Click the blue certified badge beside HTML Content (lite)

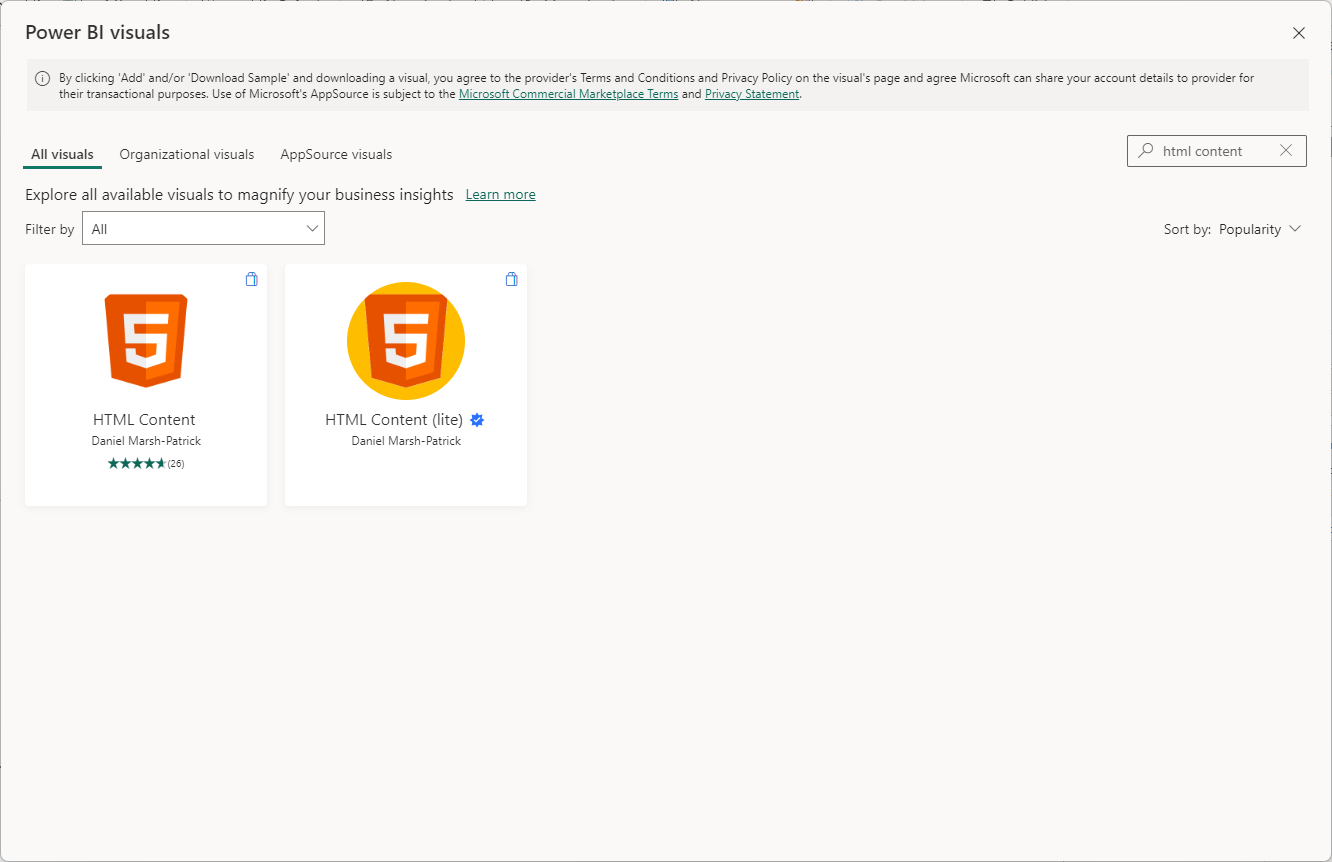tap(477, 420)
